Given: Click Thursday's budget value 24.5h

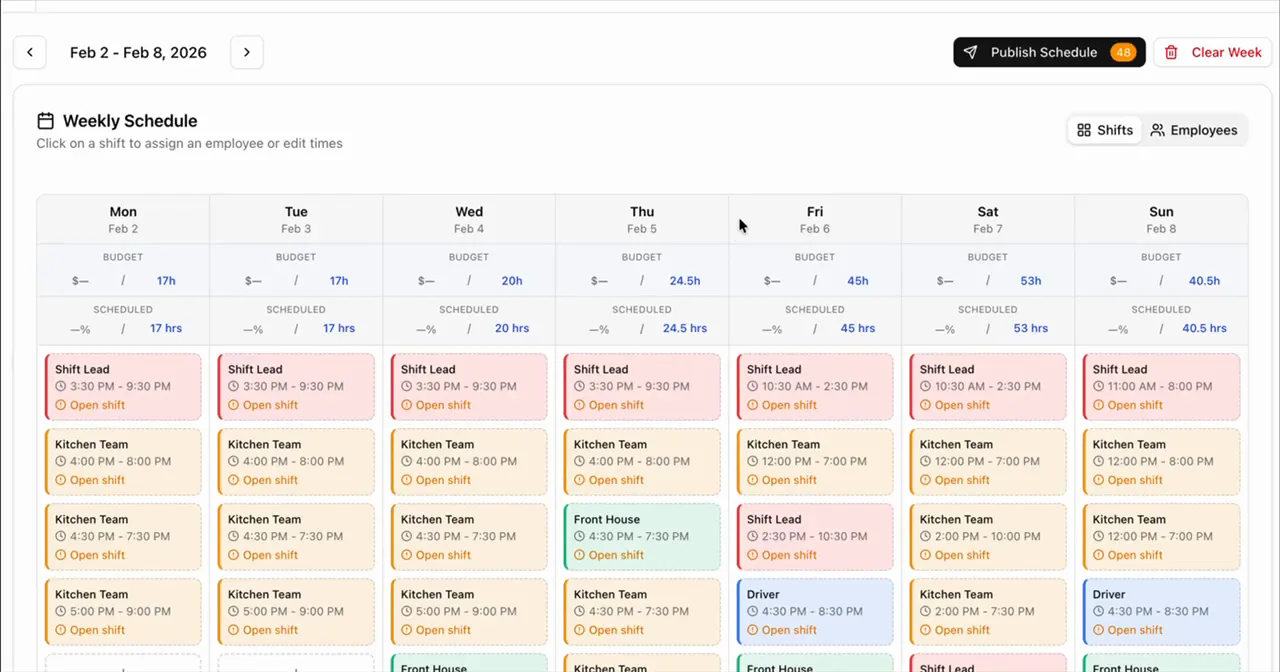Looking at the screenshot, I should point(685,281).
